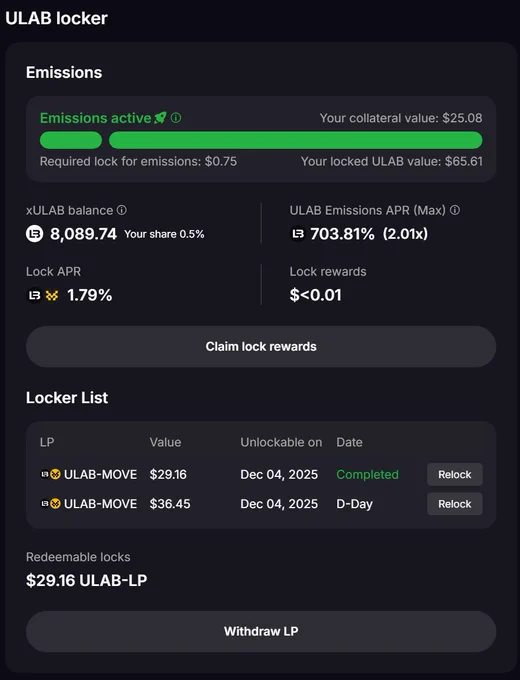Click the long green locked-value progress bar

point(295,140)
